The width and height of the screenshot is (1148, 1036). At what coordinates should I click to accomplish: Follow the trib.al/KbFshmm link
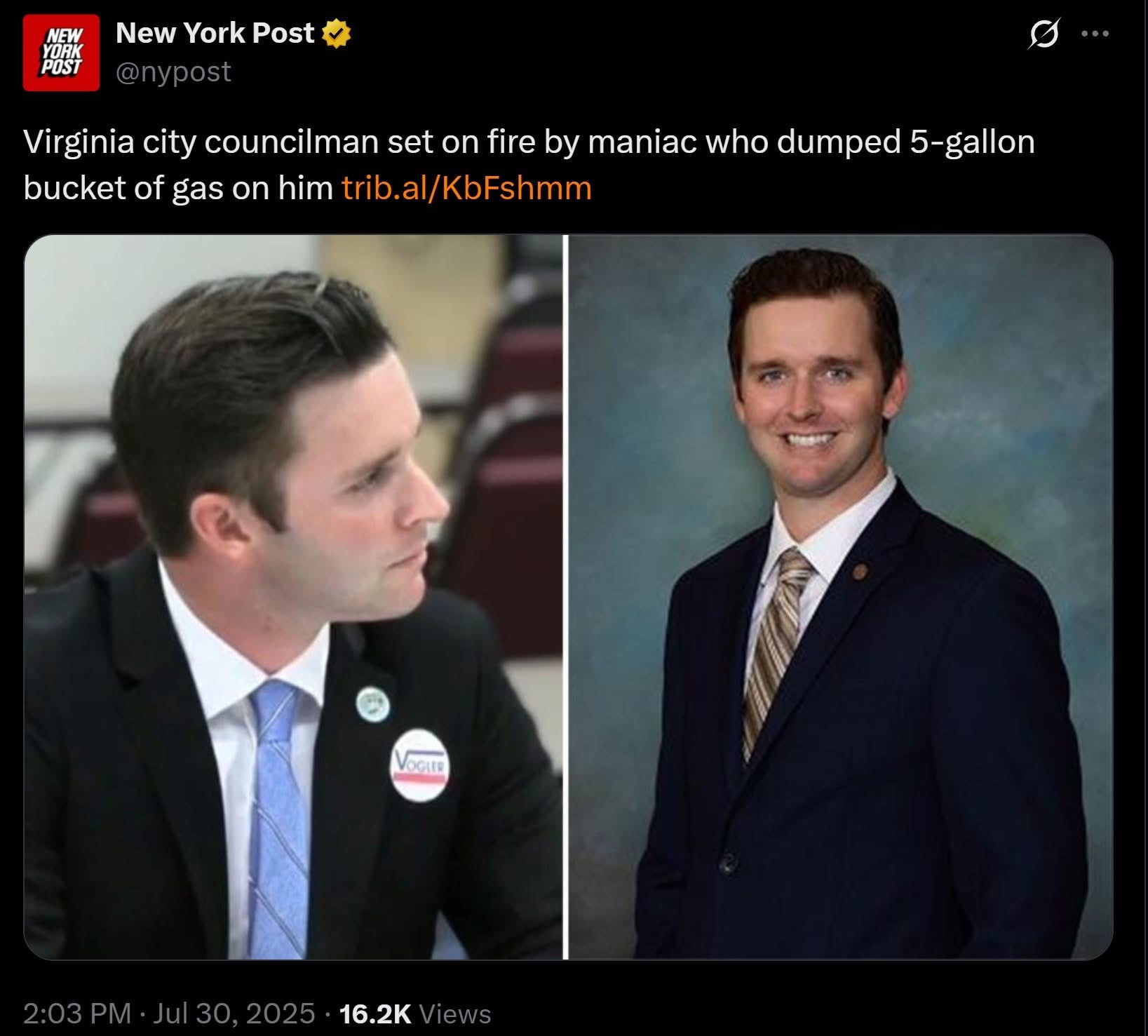[x=466, y=188]
